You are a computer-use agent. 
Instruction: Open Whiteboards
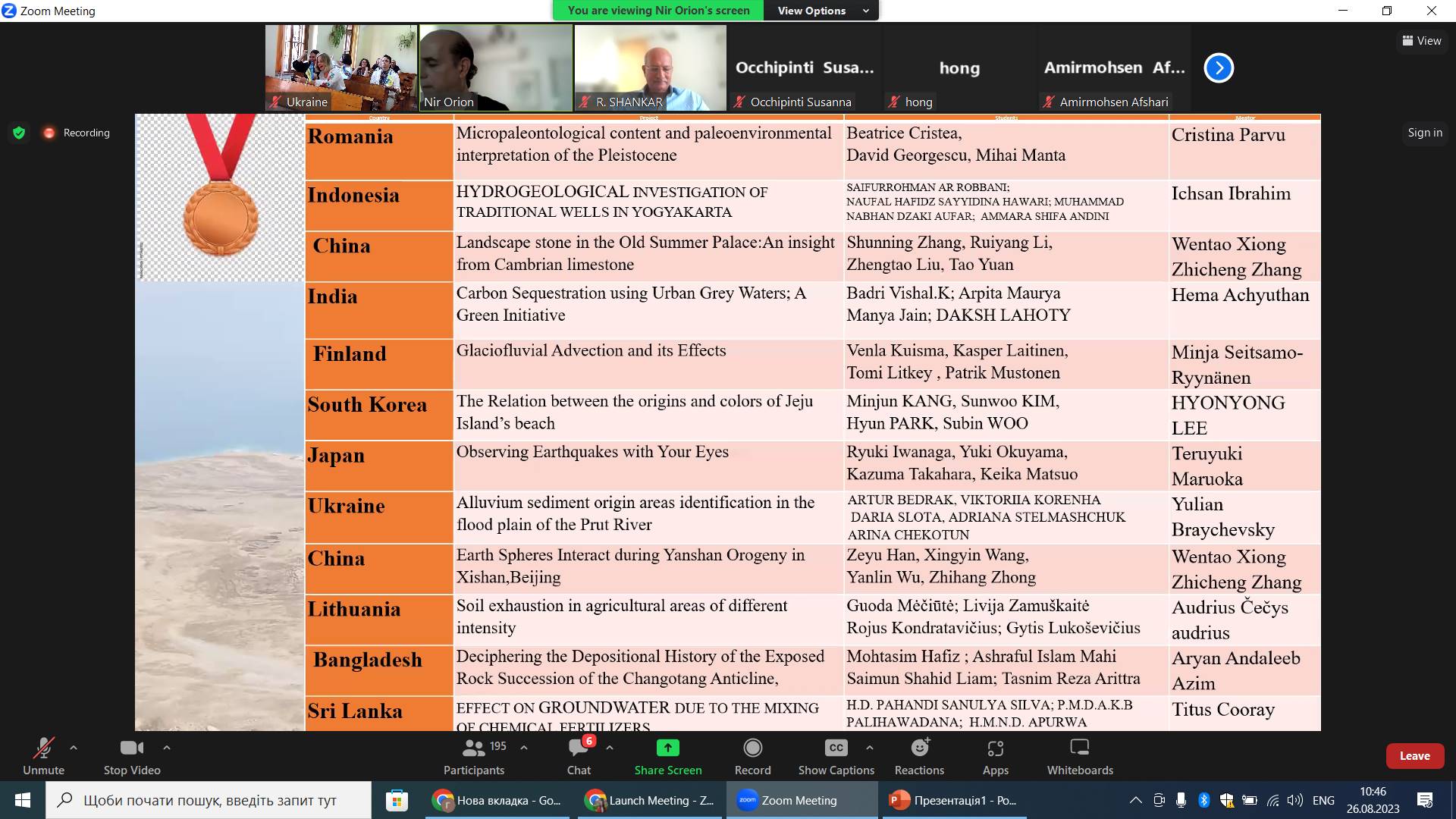tap(1080, 756)
